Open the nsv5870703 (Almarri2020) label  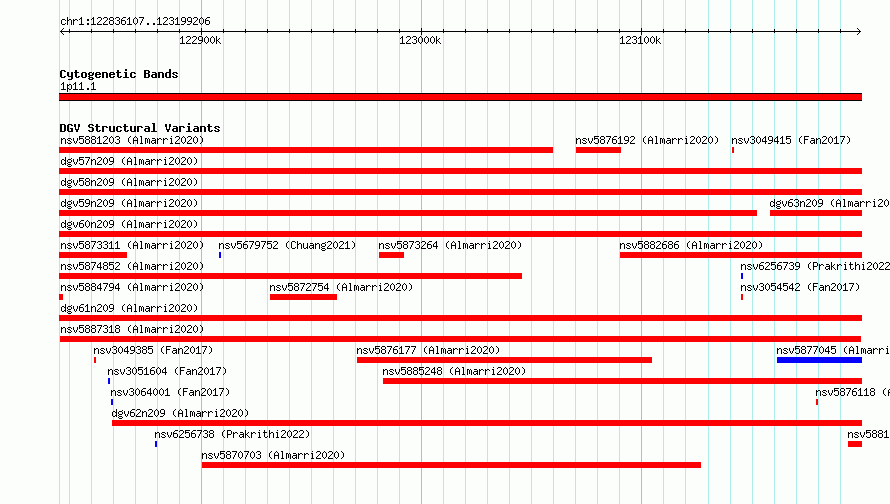click(x=273, y=455)
